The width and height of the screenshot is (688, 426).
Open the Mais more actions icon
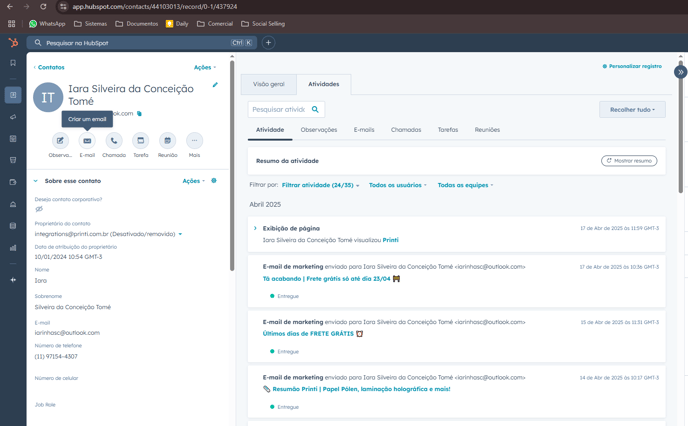[x=194, y=141]
